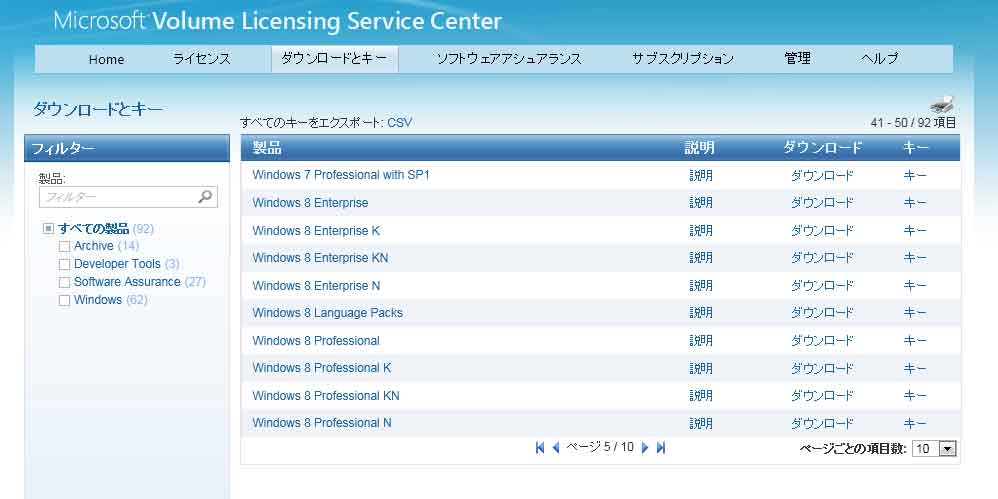
Task: Open the ライセンス menu
Action: (202, 59)
